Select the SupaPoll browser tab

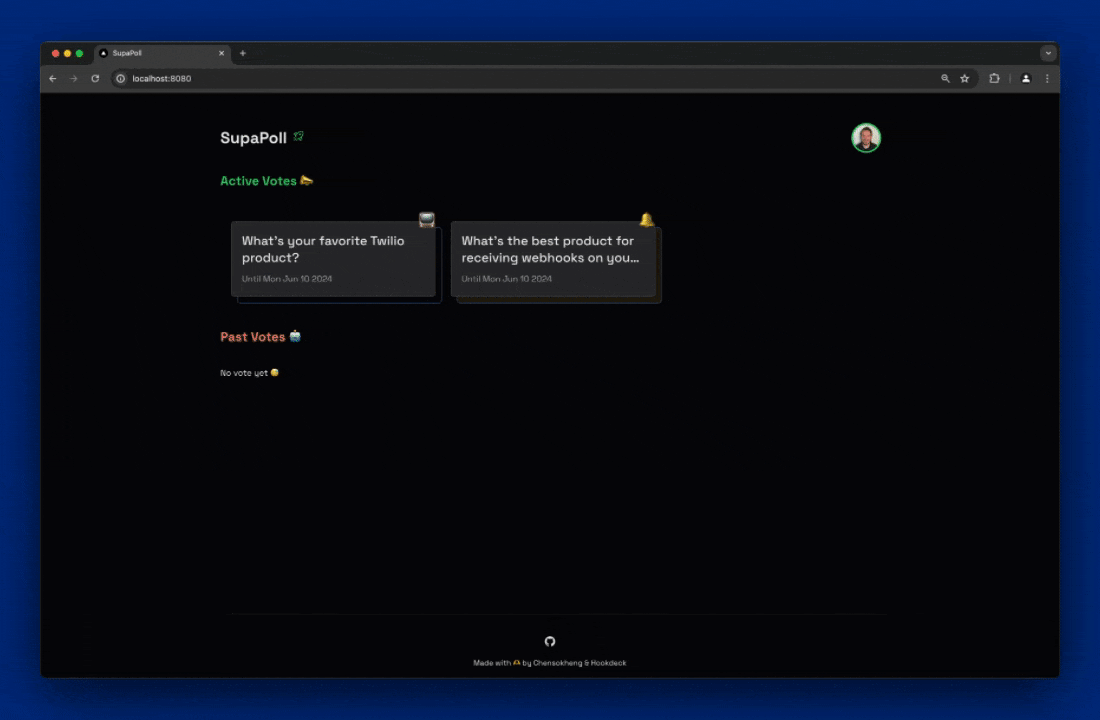pyautogui.click(x=163, y=53)
